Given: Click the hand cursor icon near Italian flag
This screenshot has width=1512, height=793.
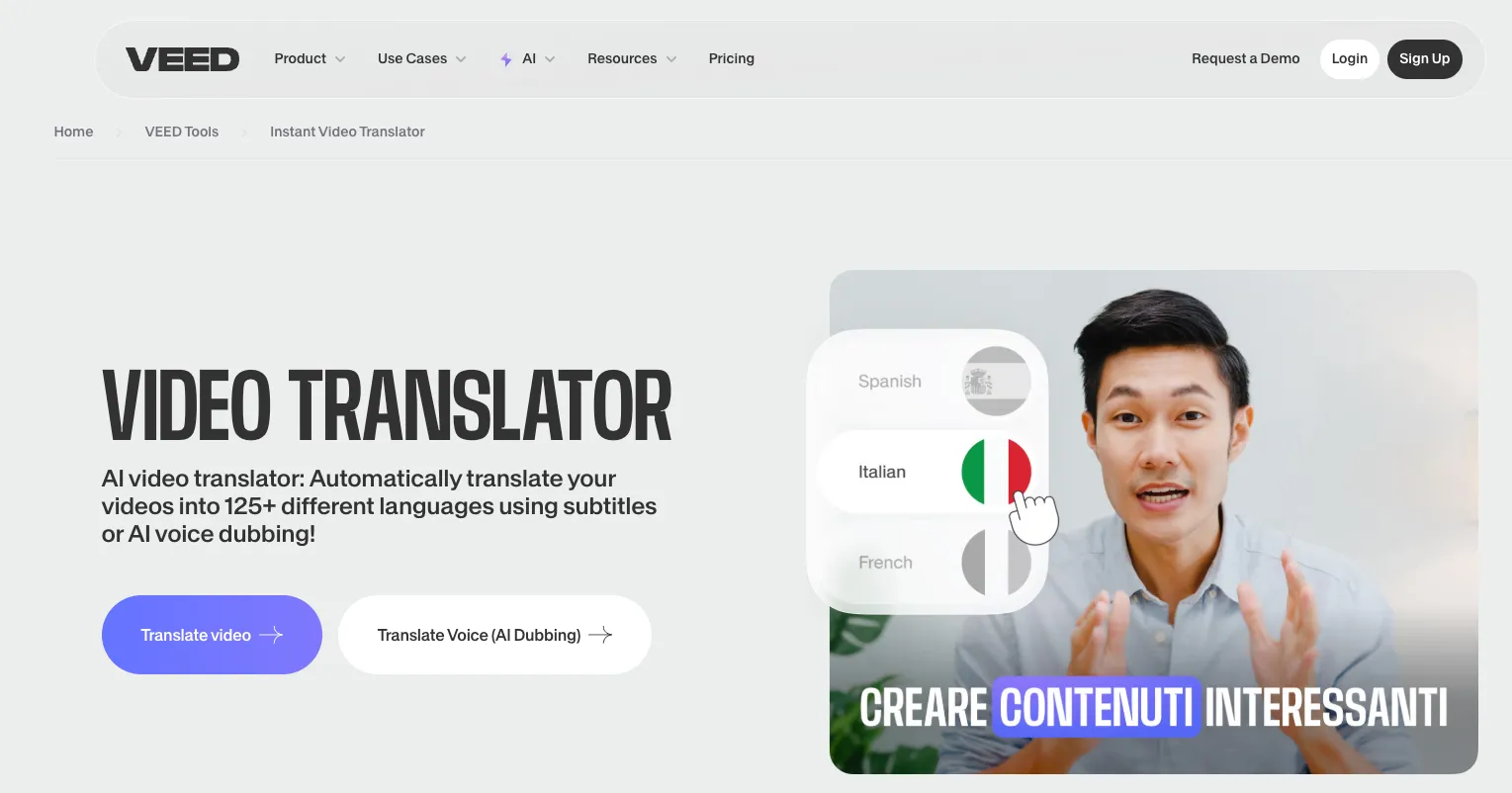Looking at the screenshot, I should 1033,516.
